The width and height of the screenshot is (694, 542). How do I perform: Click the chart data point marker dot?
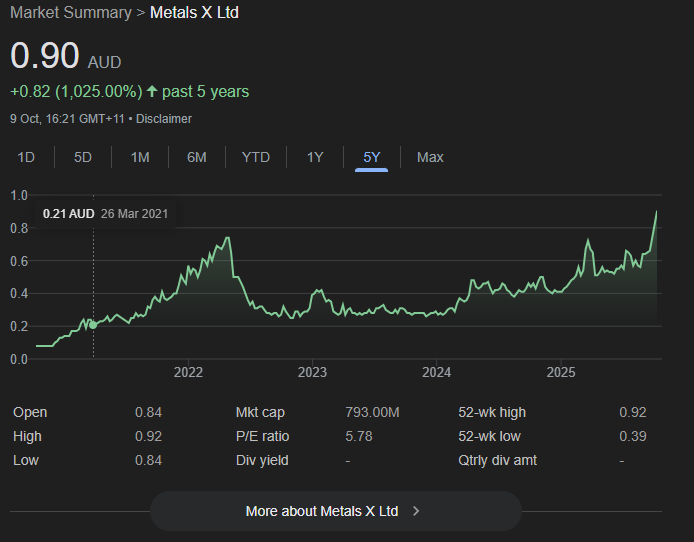point(93,325)
